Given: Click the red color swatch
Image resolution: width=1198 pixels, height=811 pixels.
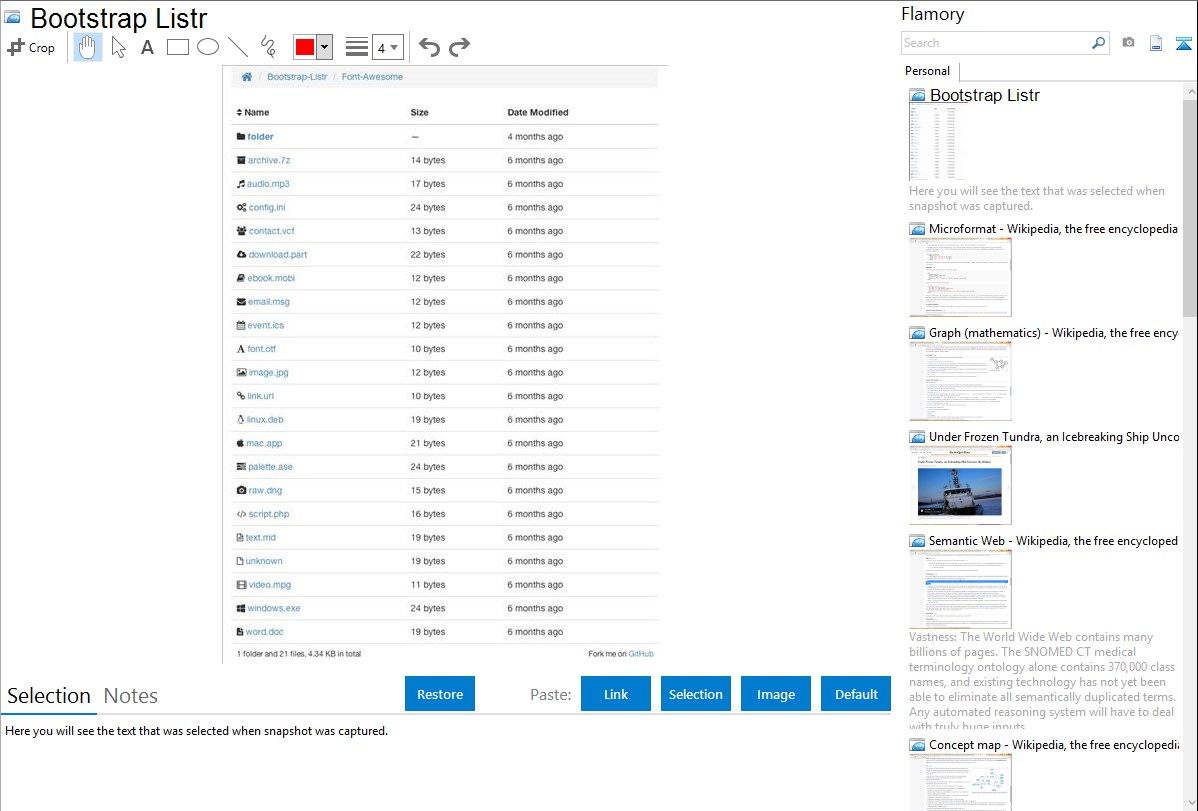Looking at the screenshot, I should [x=304, y=47].
